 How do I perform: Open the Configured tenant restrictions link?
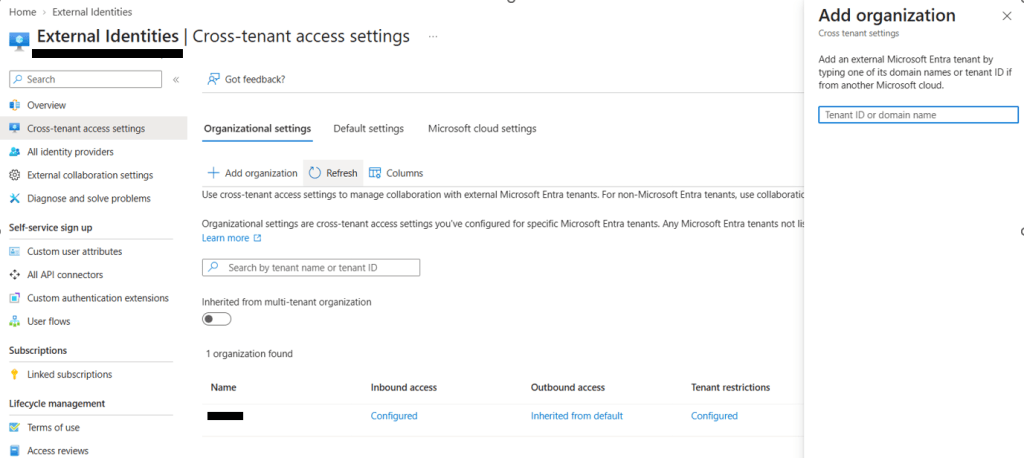[x=714, y=416]
